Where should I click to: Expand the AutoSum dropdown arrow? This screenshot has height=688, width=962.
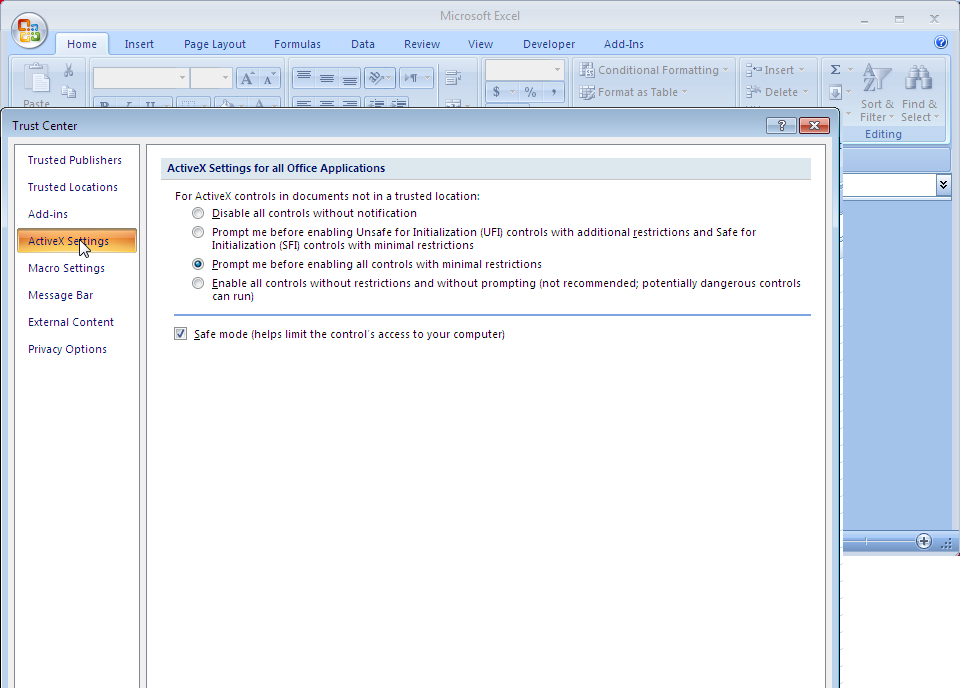850,70
